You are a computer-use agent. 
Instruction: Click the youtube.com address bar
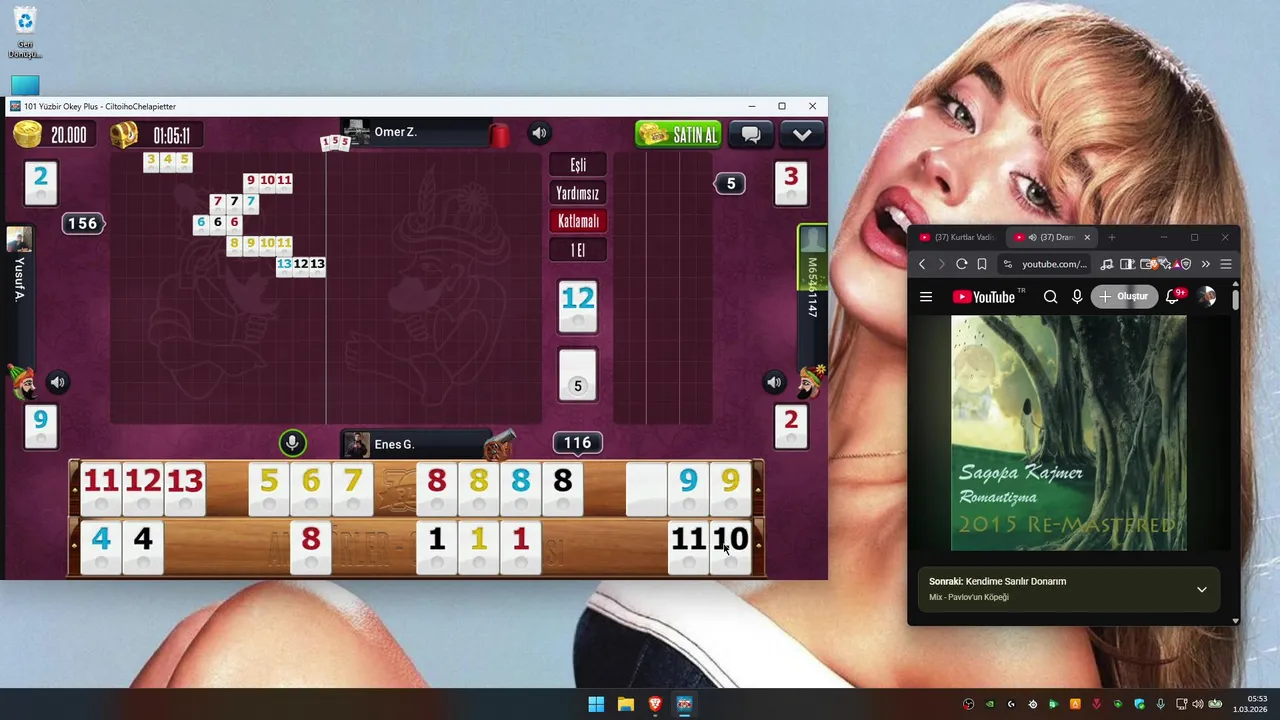tap(1046, 264)
